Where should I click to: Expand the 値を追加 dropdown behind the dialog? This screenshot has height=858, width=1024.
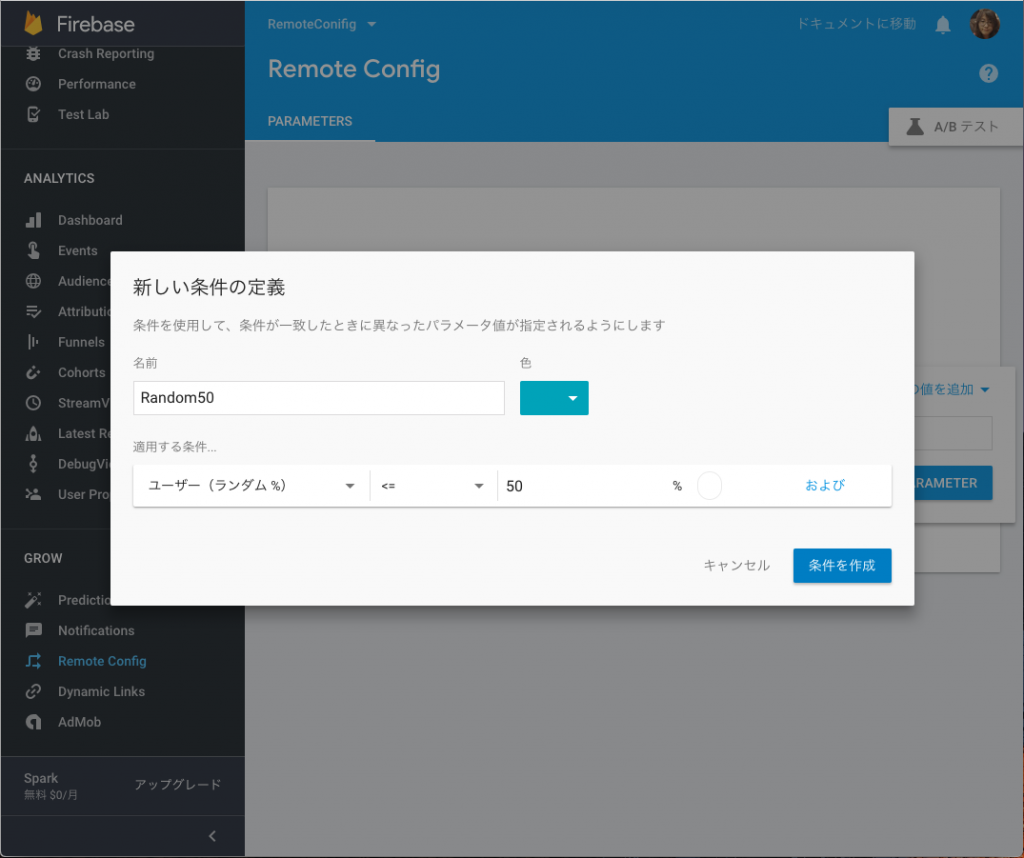[x=952, y=390]
